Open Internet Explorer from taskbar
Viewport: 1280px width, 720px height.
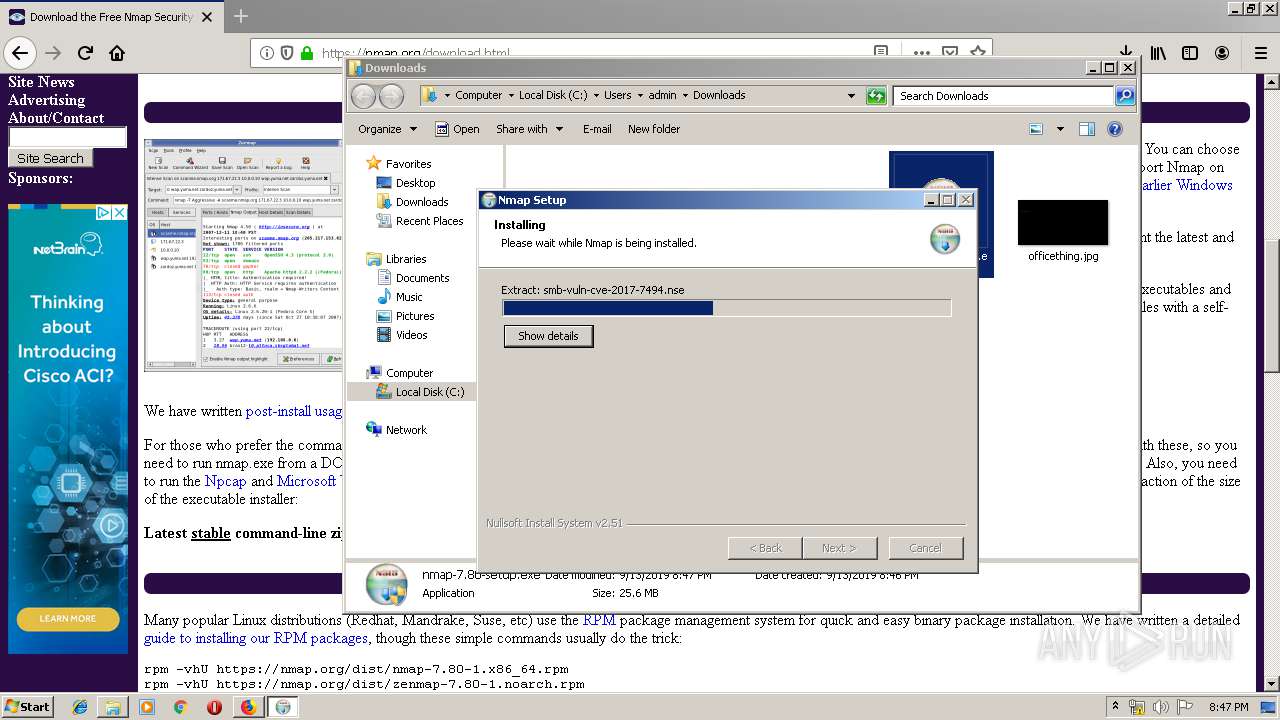pyautogui.click(x=80, y=707)
